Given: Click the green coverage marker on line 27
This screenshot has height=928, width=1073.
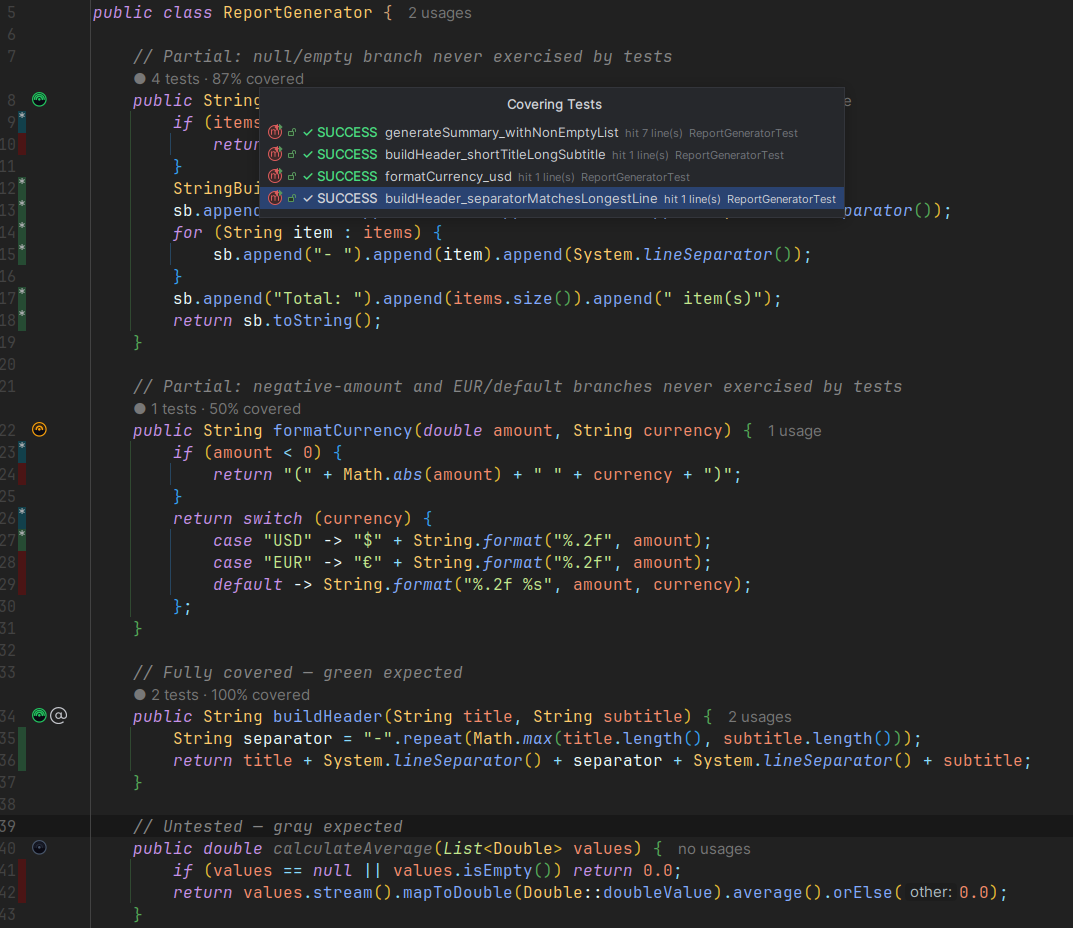Looking at the screenshot, I should point(22,540).
